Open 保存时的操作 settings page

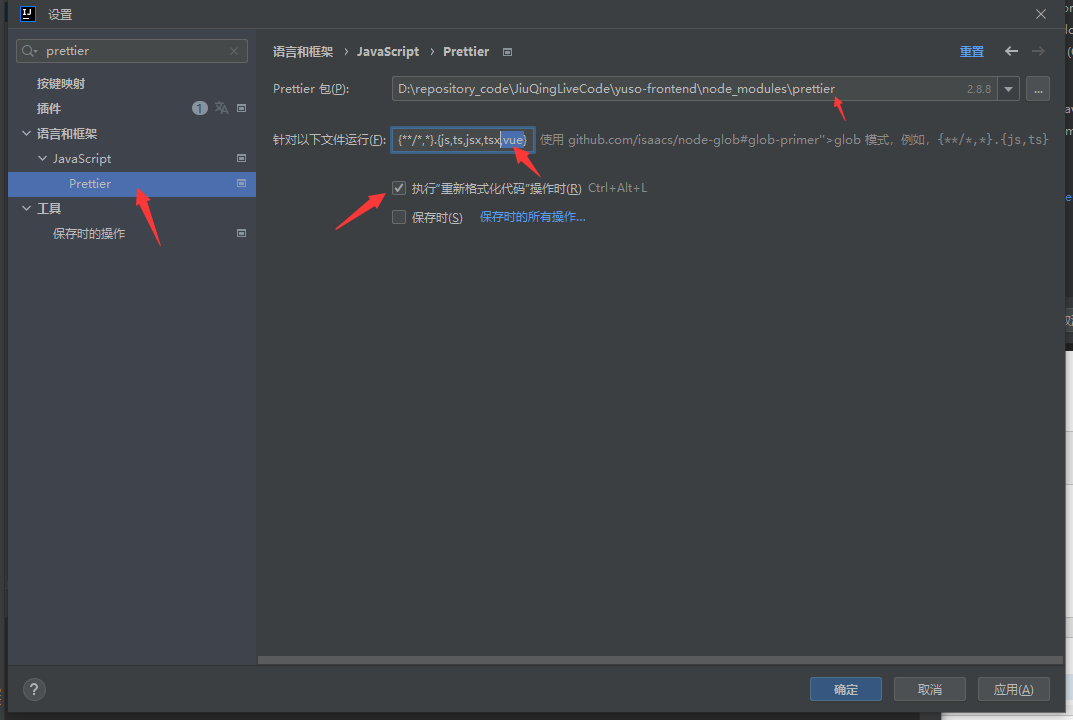(89, 233)
